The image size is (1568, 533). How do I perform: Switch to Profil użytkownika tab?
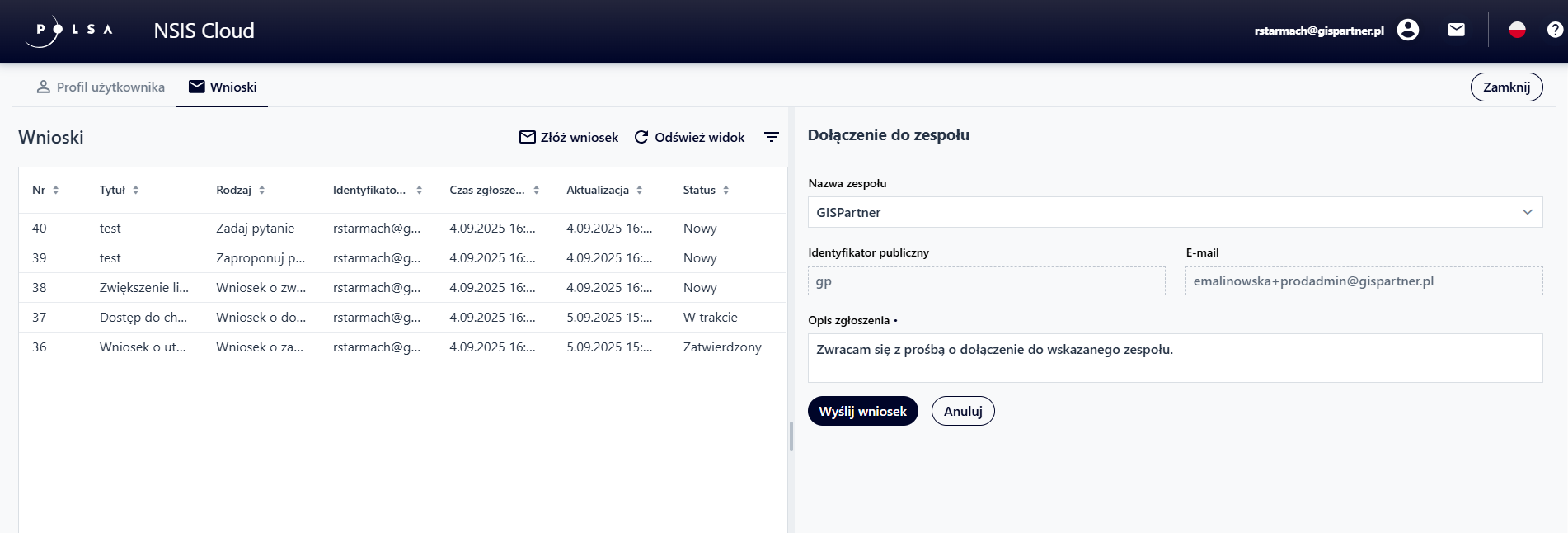[x=101, y=87]
